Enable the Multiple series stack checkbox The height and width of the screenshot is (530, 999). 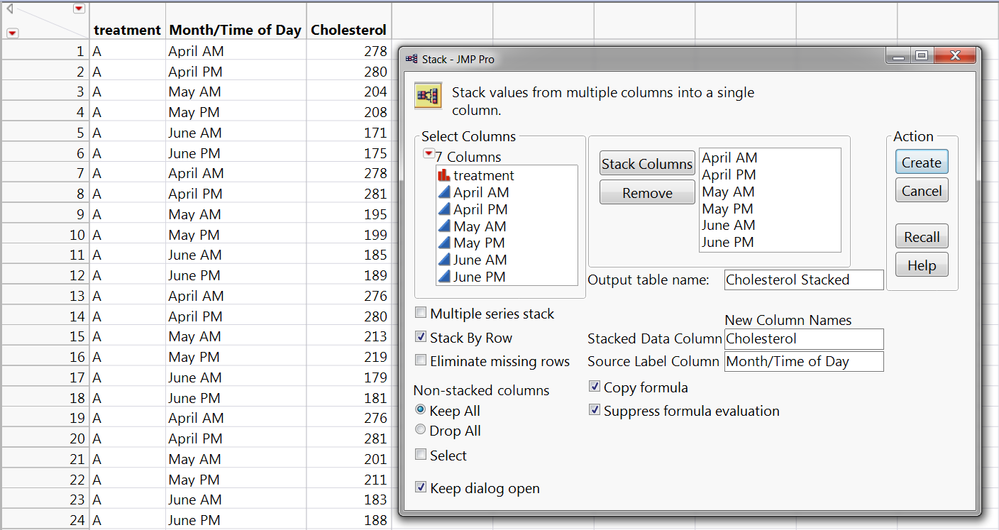pyautogui.click(x=421, y=314)
